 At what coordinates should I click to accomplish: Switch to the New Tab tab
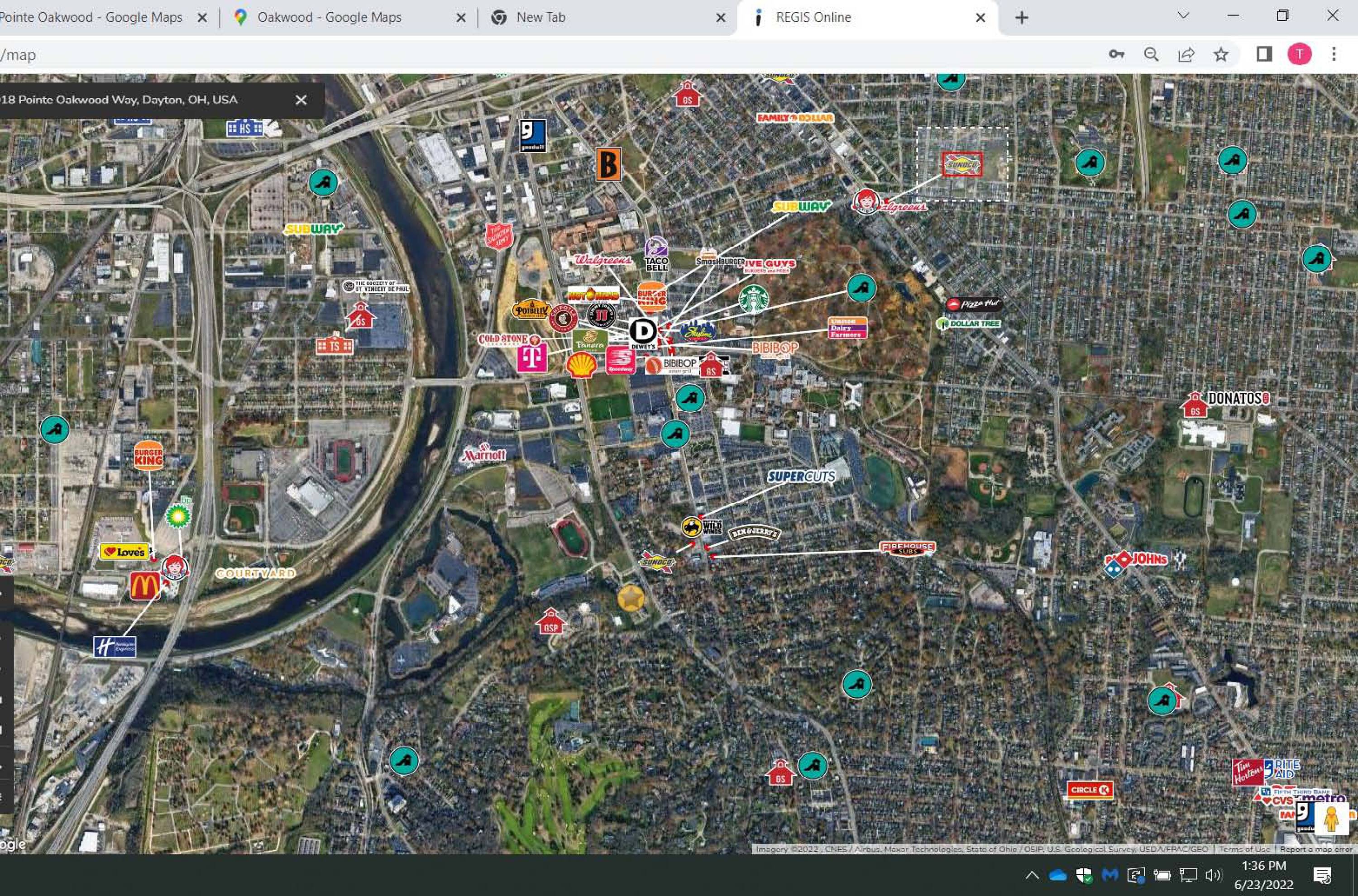(x=540, y=17)
